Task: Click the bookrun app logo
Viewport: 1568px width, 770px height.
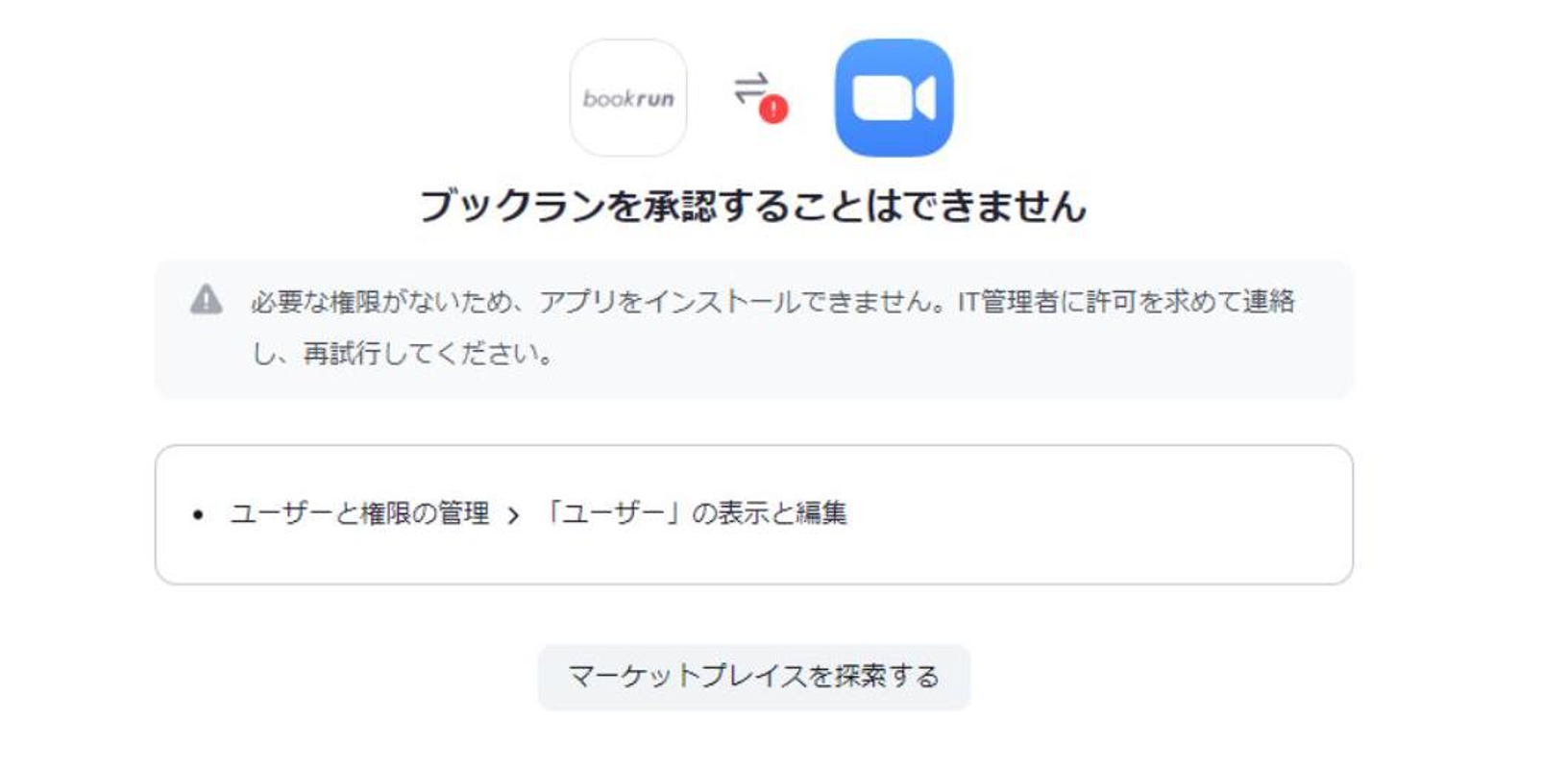Action: [628, 98]
